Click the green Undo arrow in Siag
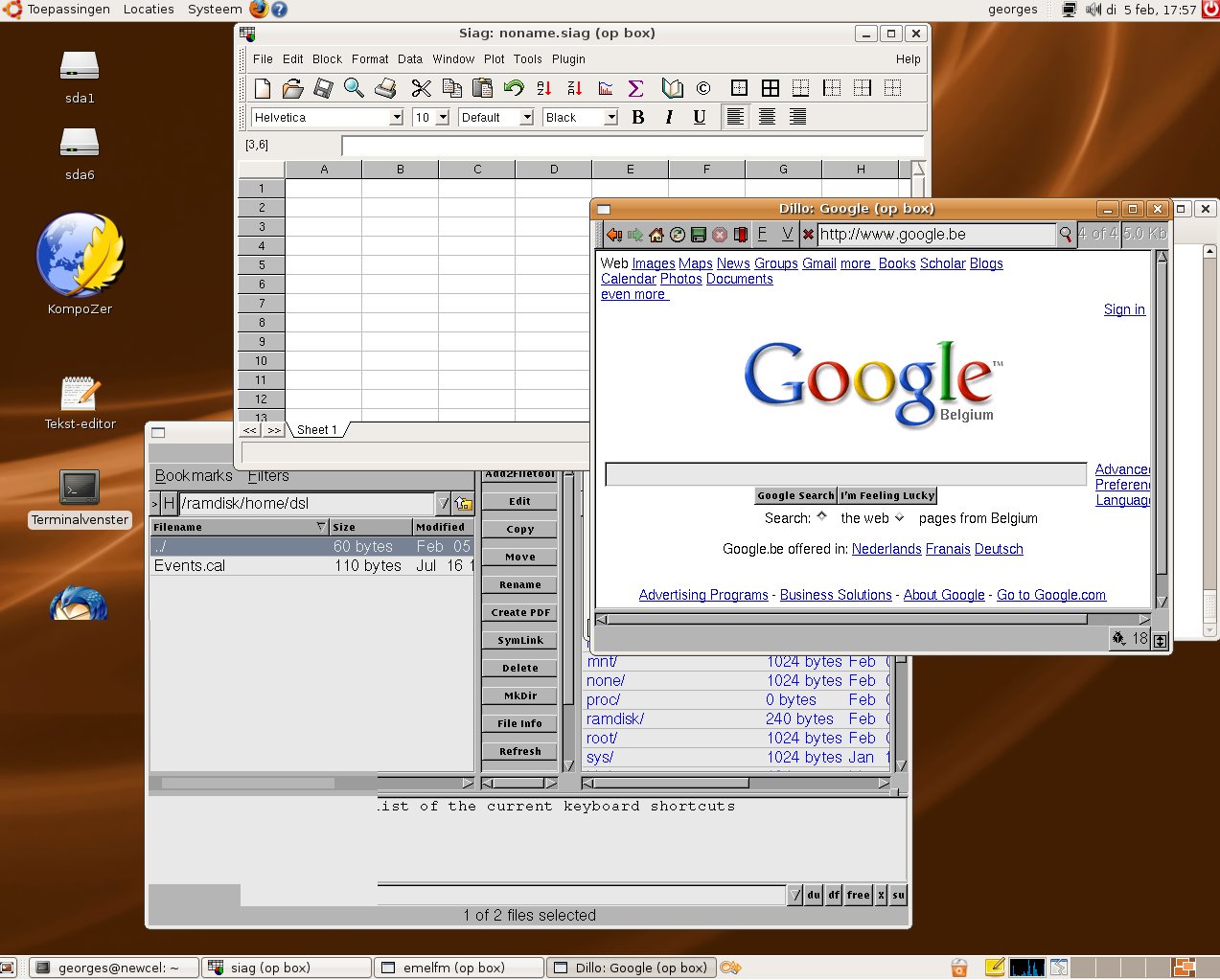Viewport: 1220px width, 980px height. 514,88
